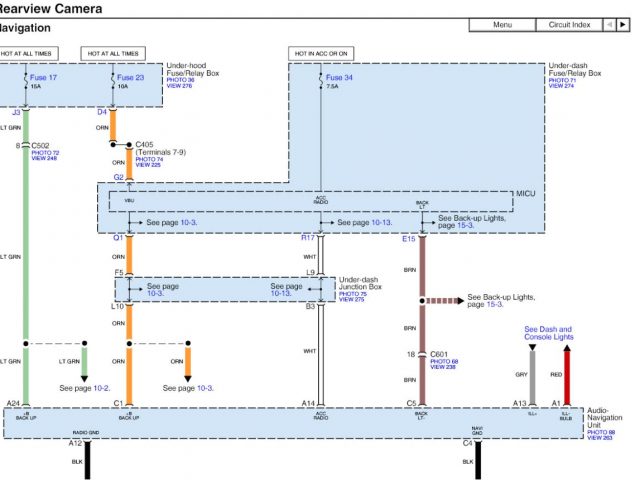Go to next page with right arrow
This screenshot has width=640, height=480.
click(x=623, y=24)
